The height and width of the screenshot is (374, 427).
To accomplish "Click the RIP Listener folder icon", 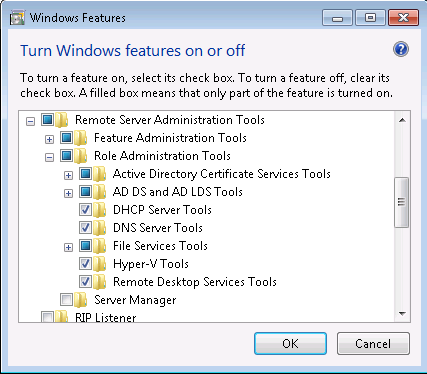I will [61, 316].
